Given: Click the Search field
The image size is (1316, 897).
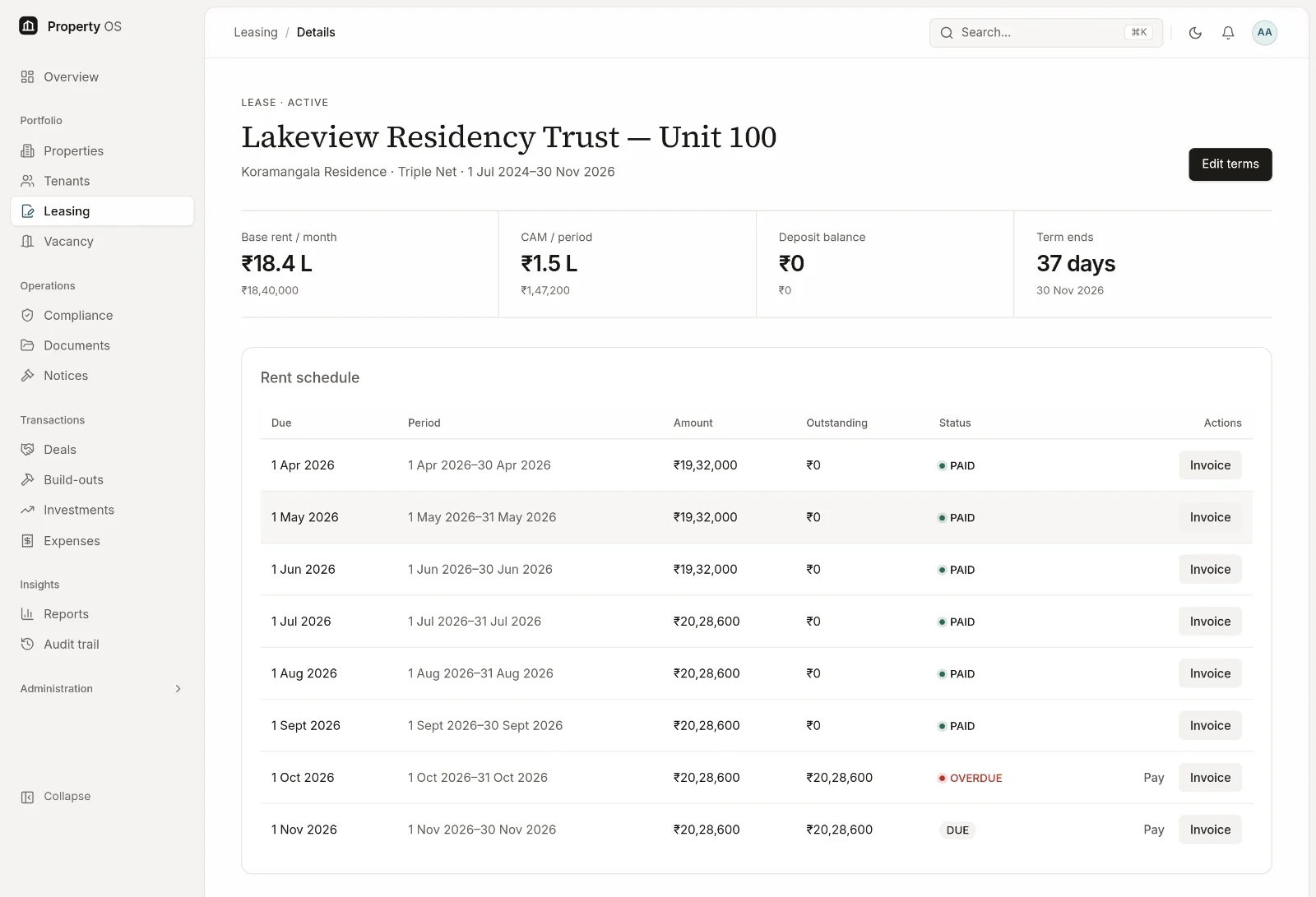Looking at the screenshot, I should 1046,33.
